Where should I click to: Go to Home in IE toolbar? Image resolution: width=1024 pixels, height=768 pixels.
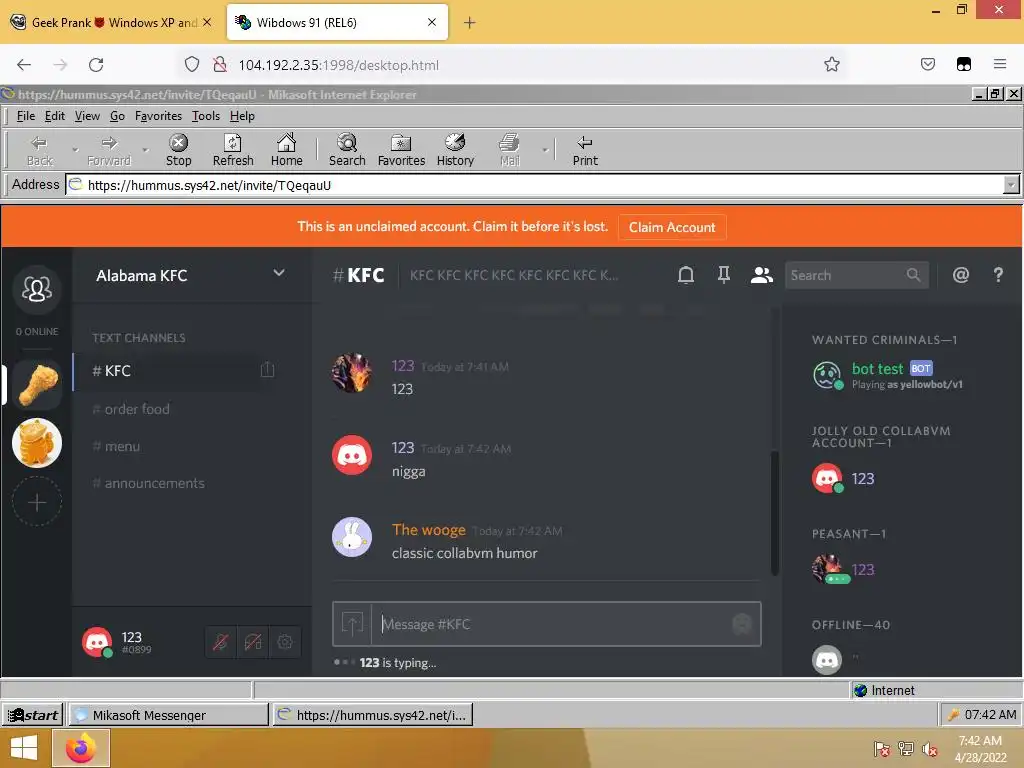tap(287, 150)
